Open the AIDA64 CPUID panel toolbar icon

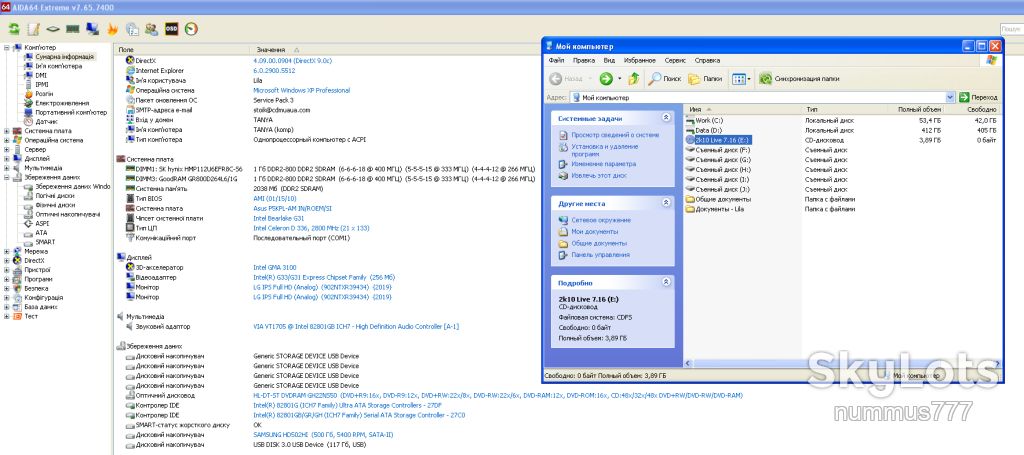pyautogui.click(x=132, y=29)
